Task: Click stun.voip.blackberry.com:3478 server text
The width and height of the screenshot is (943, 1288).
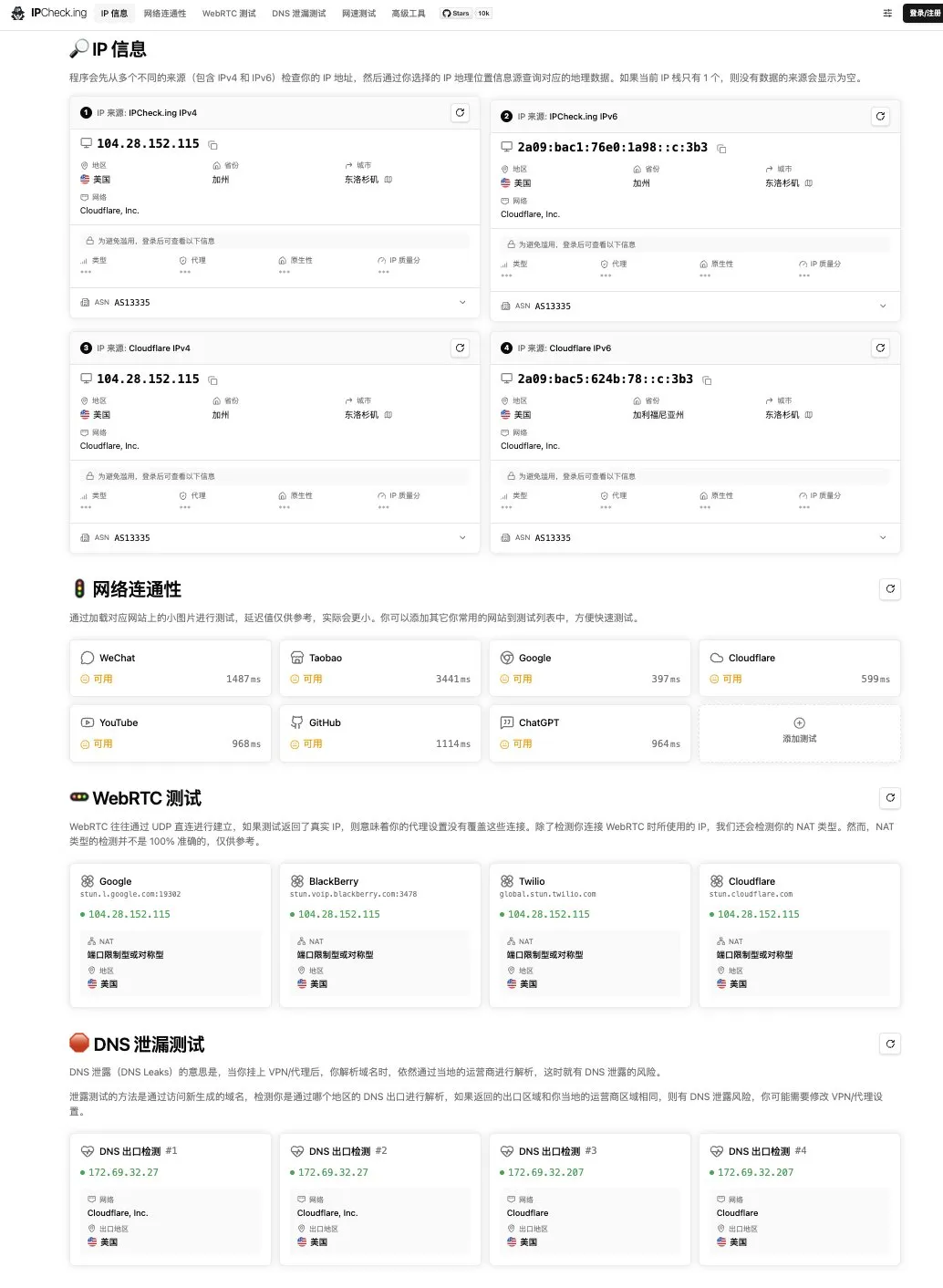Action: click(x=353, y=895)
